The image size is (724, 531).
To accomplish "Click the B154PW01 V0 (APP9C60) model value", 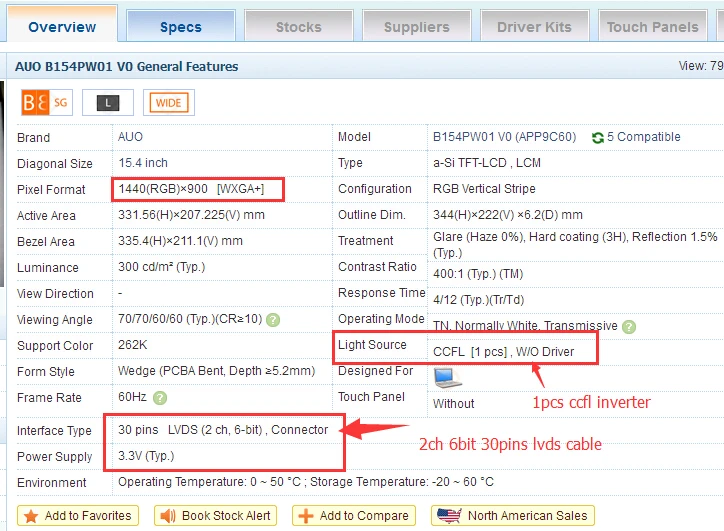I will 504,137.
